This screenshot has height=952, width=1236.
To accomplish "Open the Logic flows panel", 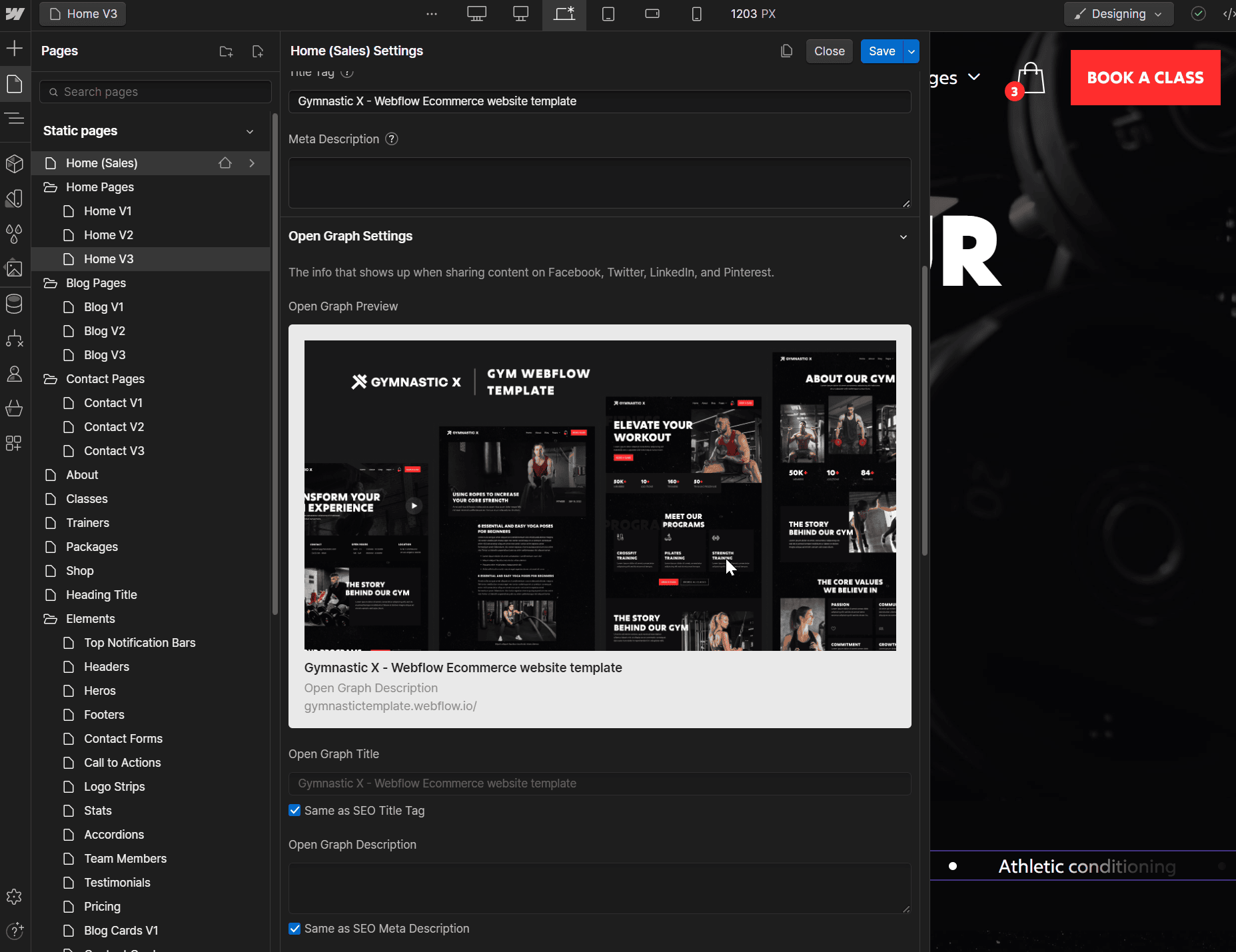I will pos(15,338).
